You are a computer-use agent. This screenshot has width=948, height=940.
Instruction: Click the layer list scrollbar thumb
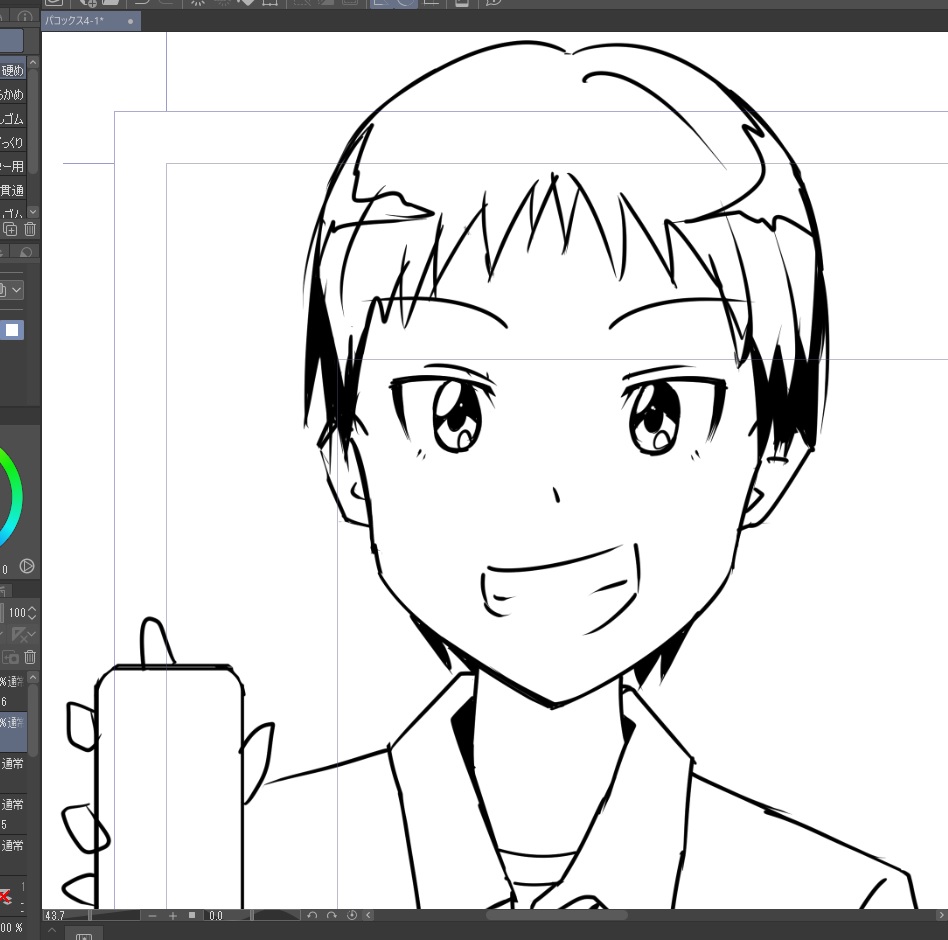click(x=33, y=719)
